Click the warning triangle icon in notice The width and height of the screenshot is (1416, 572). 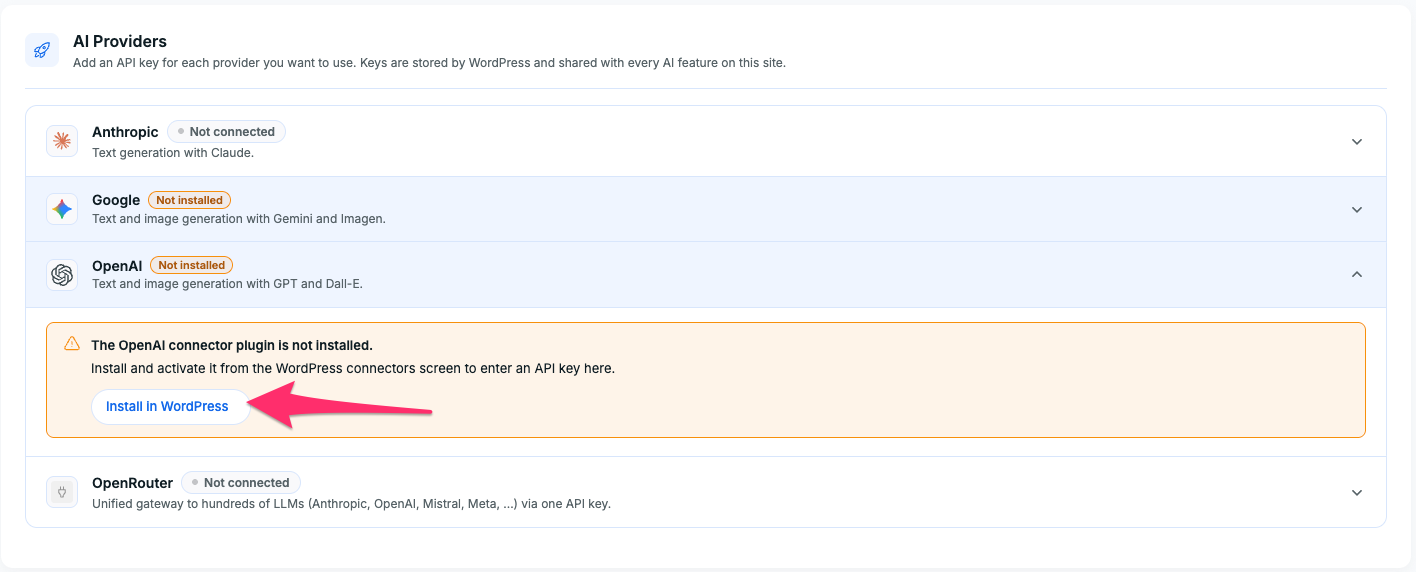72,344
